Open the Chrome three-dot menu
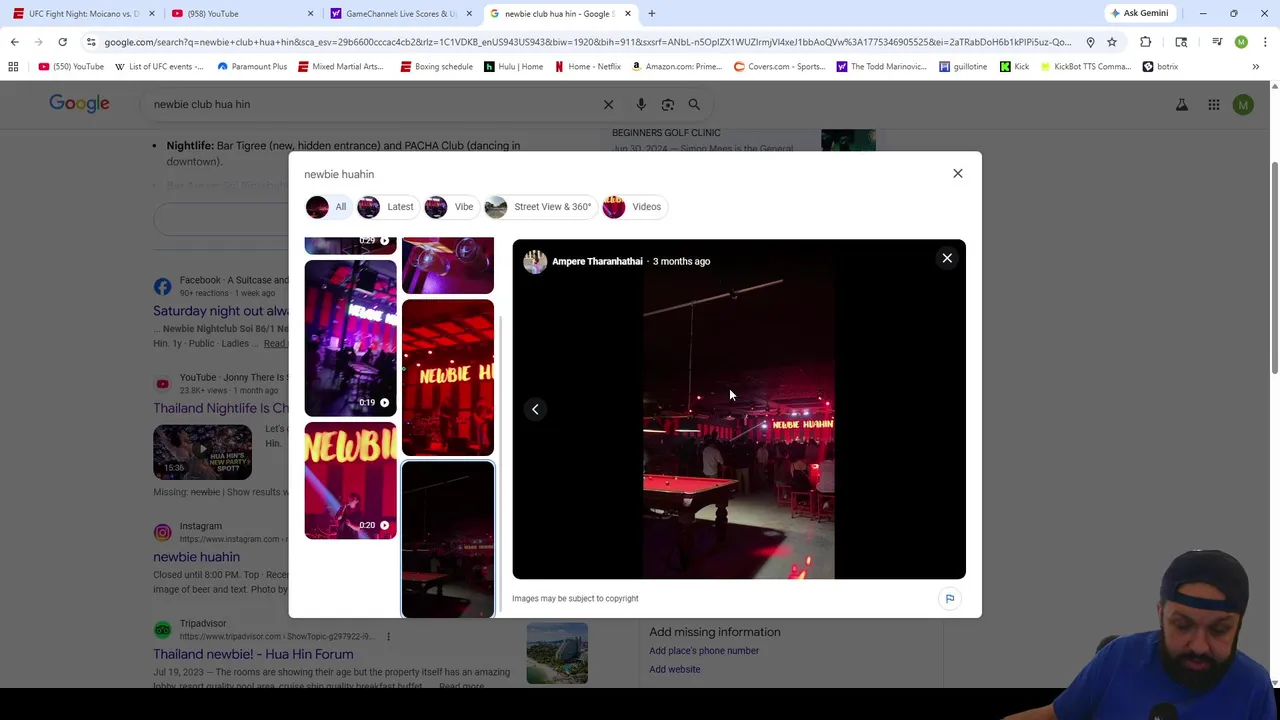The height and width of the screenshot is (720, 1280). [1265, 42]
